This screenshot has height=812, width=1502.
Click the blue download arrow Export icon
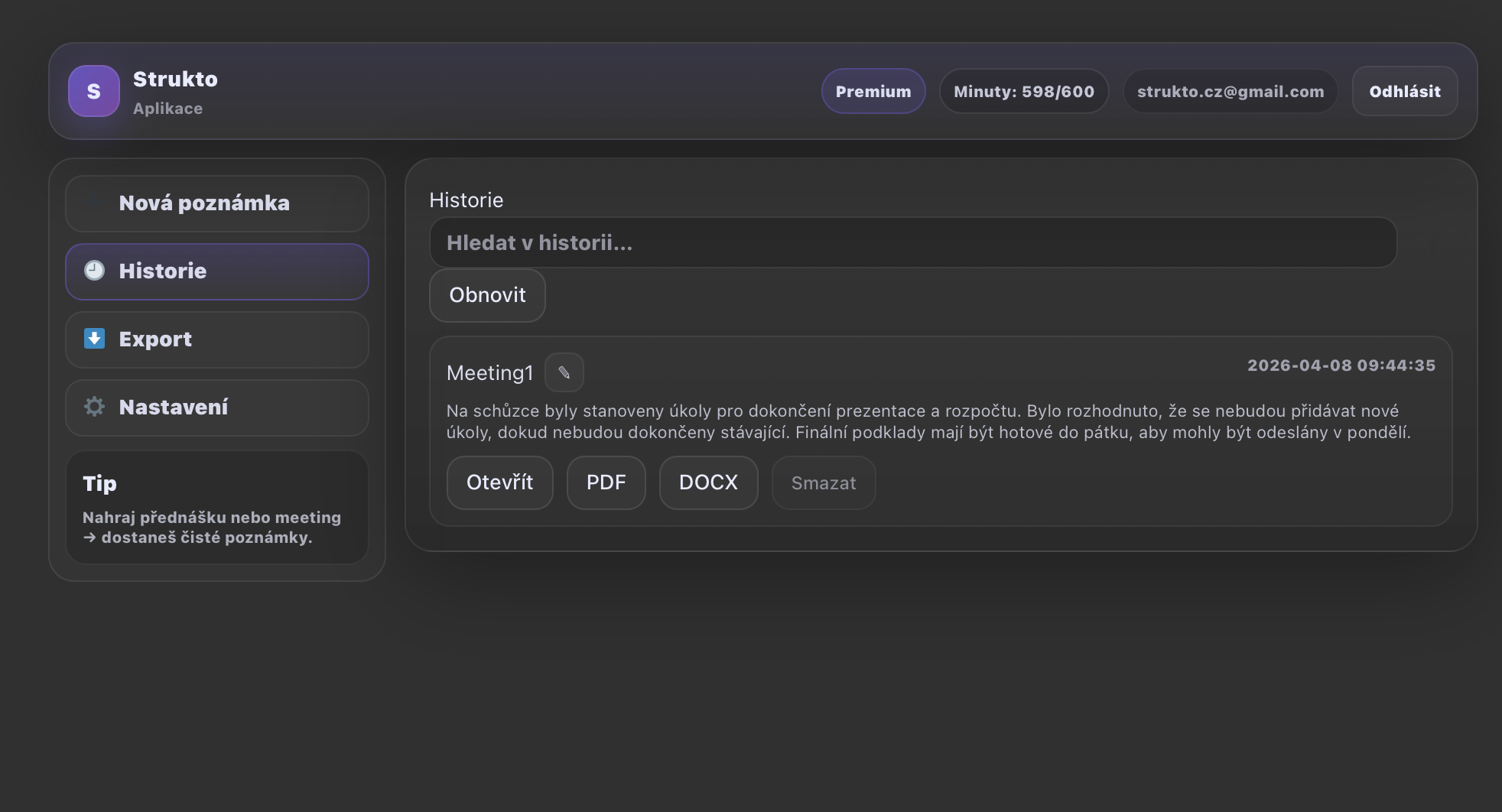coord(94,339)
